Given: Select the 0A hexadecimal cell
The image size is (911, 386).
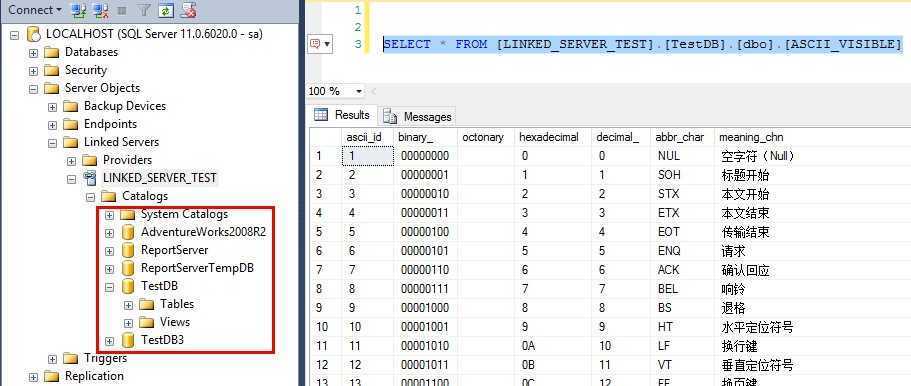Looking at the screenshot, I should pos(553,346).
